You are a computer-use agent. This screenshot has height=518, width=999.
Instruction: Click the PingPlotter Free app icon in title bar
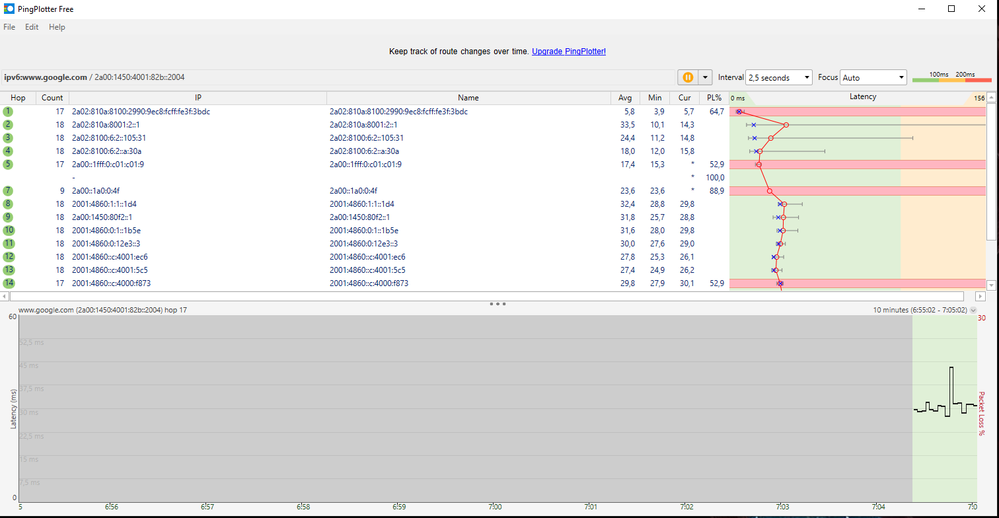pyautogui.click(x=9, y=9)
